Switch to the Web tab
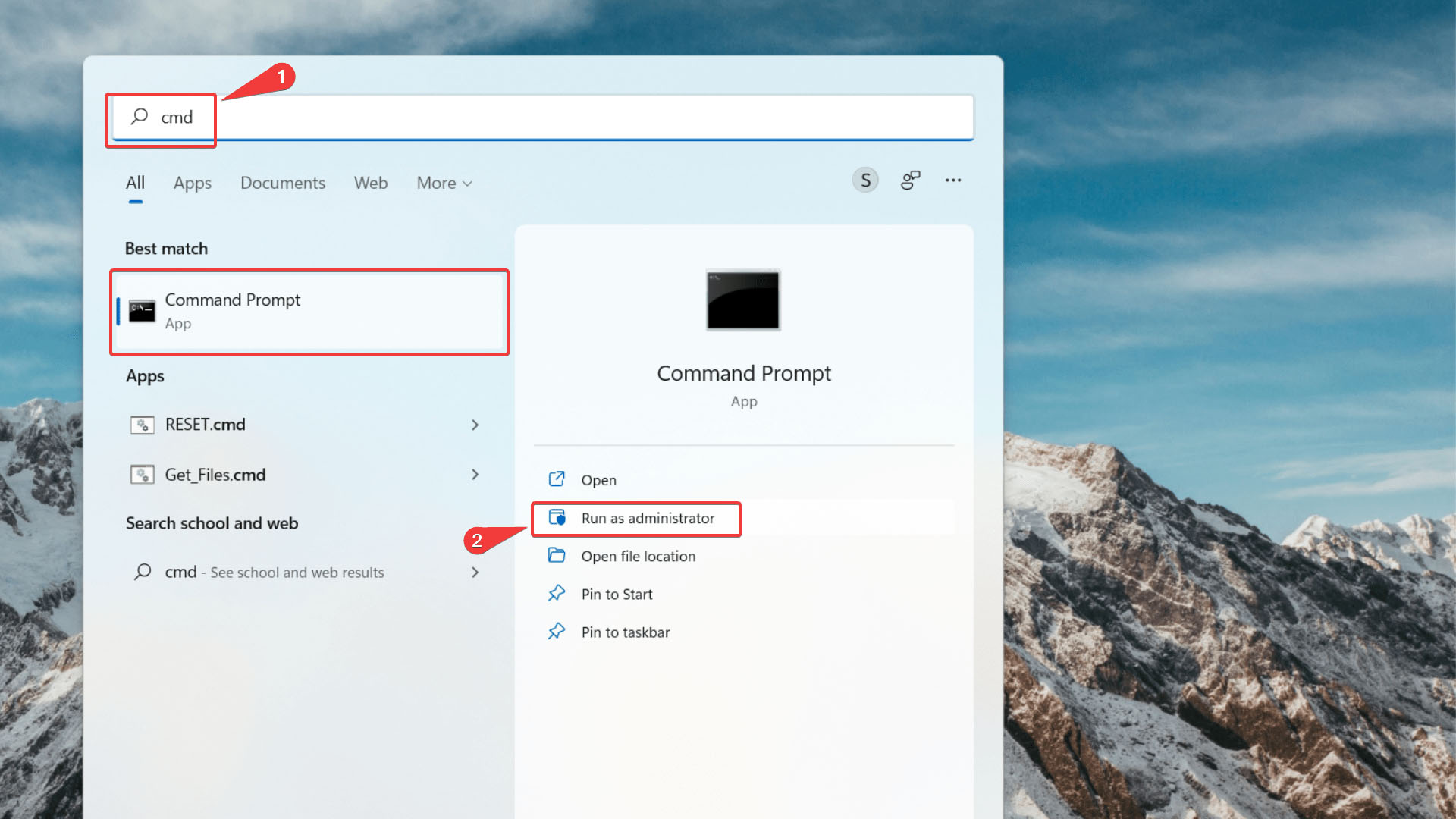The image size is (1456, 819). click(x=369, y=182)
